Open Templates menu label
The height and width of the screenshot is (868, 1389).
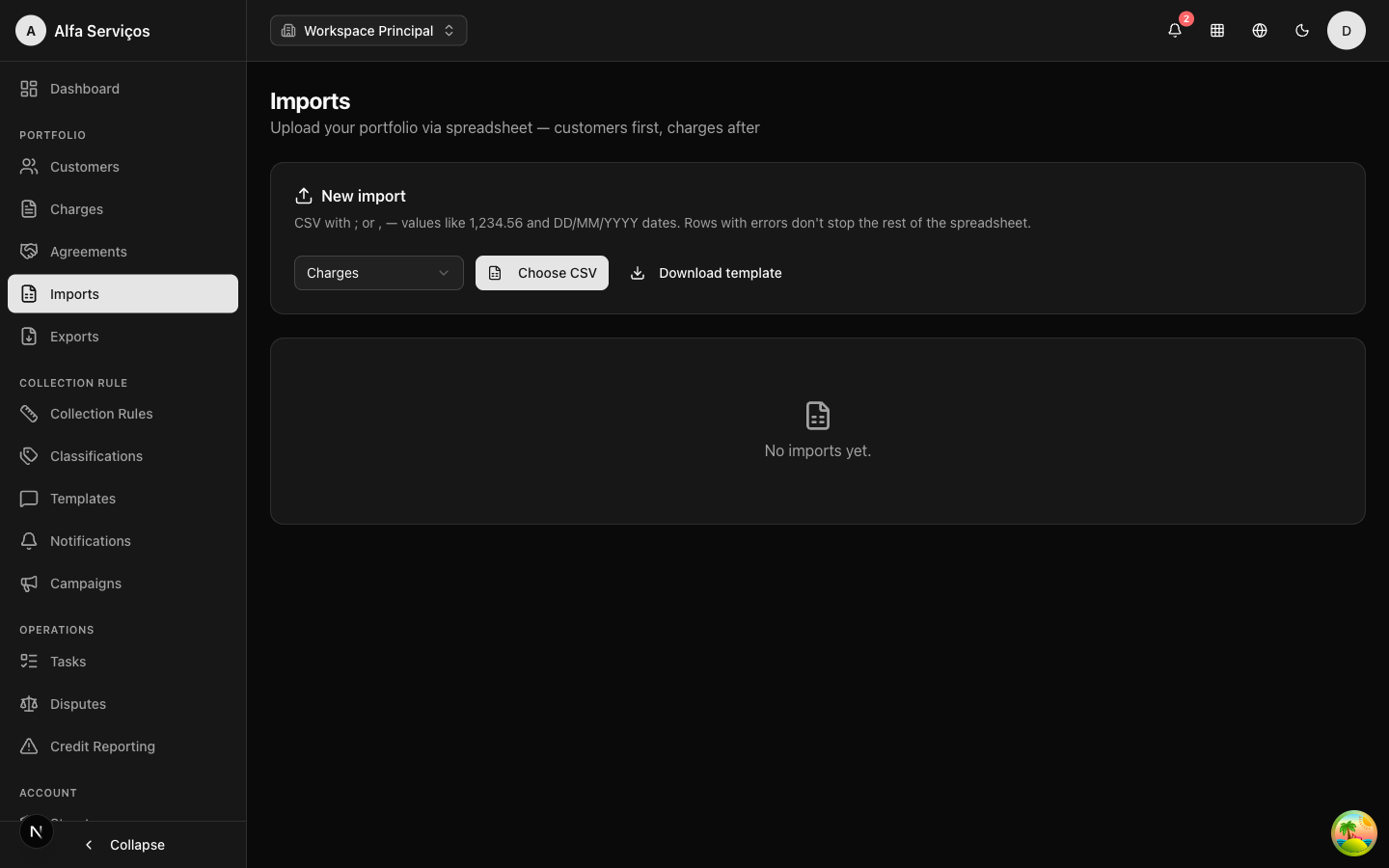click(83, 499)
